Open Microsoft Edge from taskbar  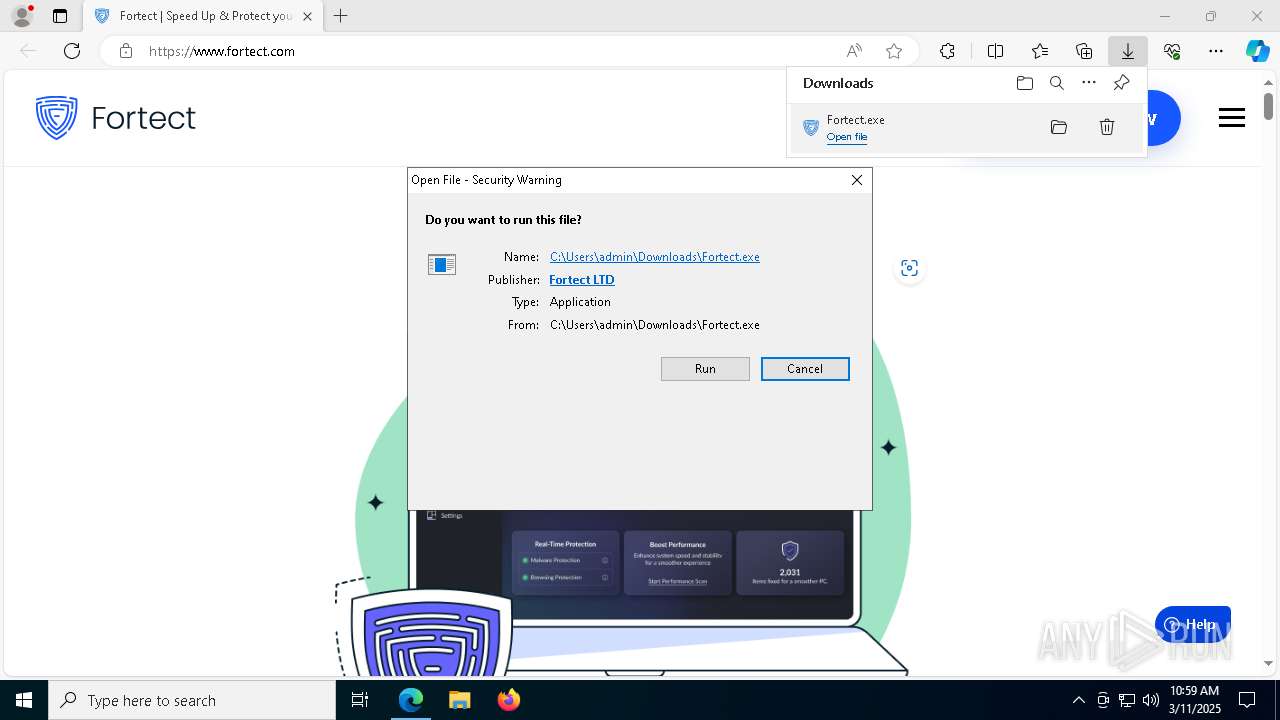pyautogui.click(x=411, y=700)
